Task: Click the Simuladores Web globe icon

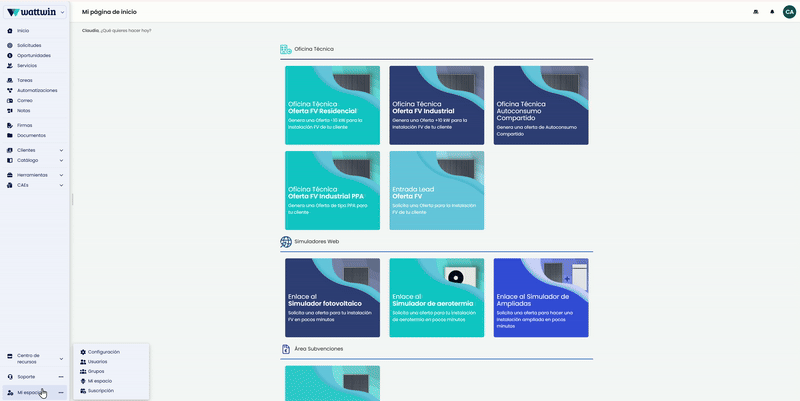Action: click(x=286, y=242)
